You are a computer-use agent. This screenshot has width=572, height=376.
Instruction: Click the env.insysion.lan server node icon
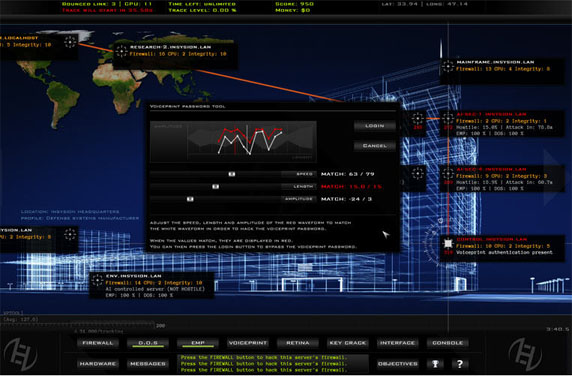pyautogui.click(x=97, y=280)
